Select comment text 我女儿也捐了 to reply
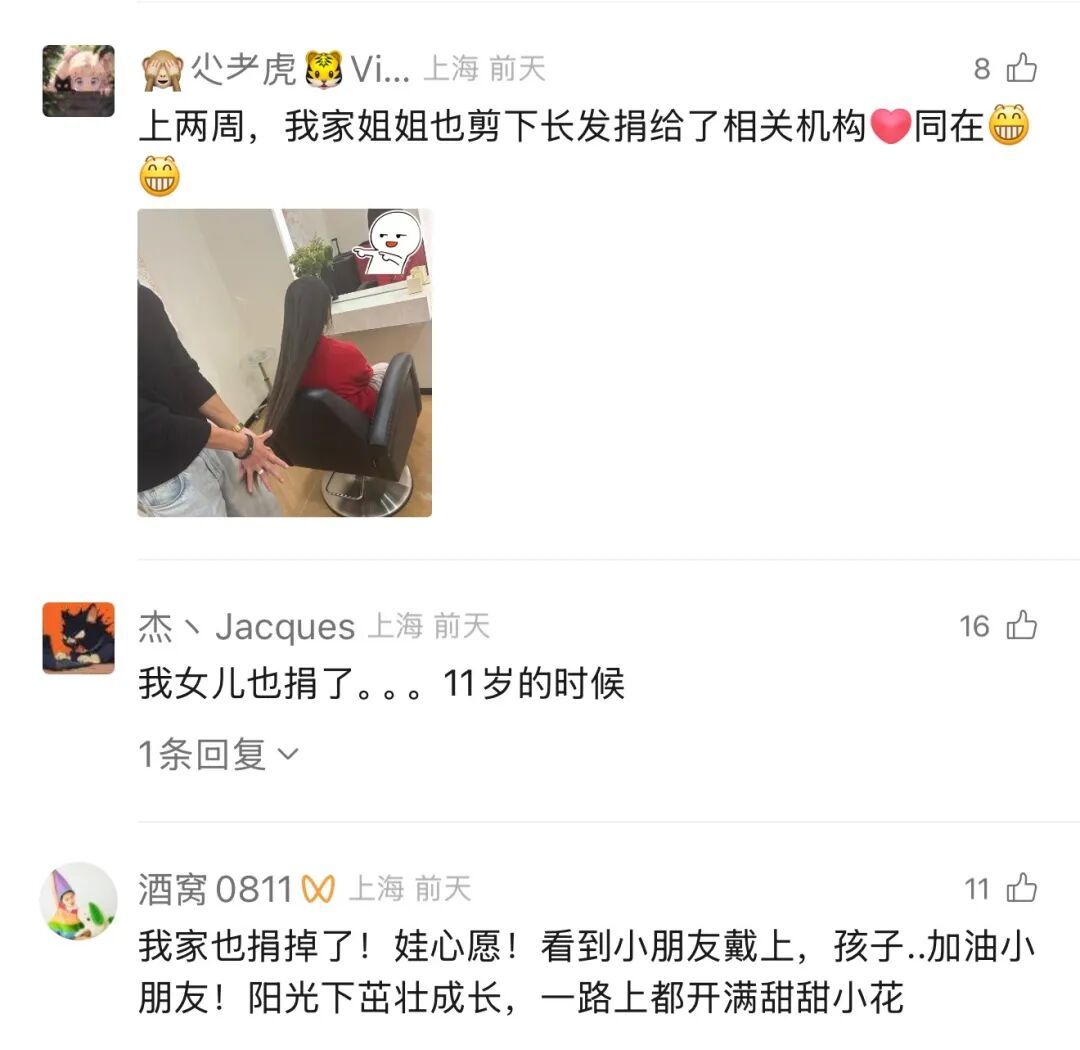 tap(246, 683)
